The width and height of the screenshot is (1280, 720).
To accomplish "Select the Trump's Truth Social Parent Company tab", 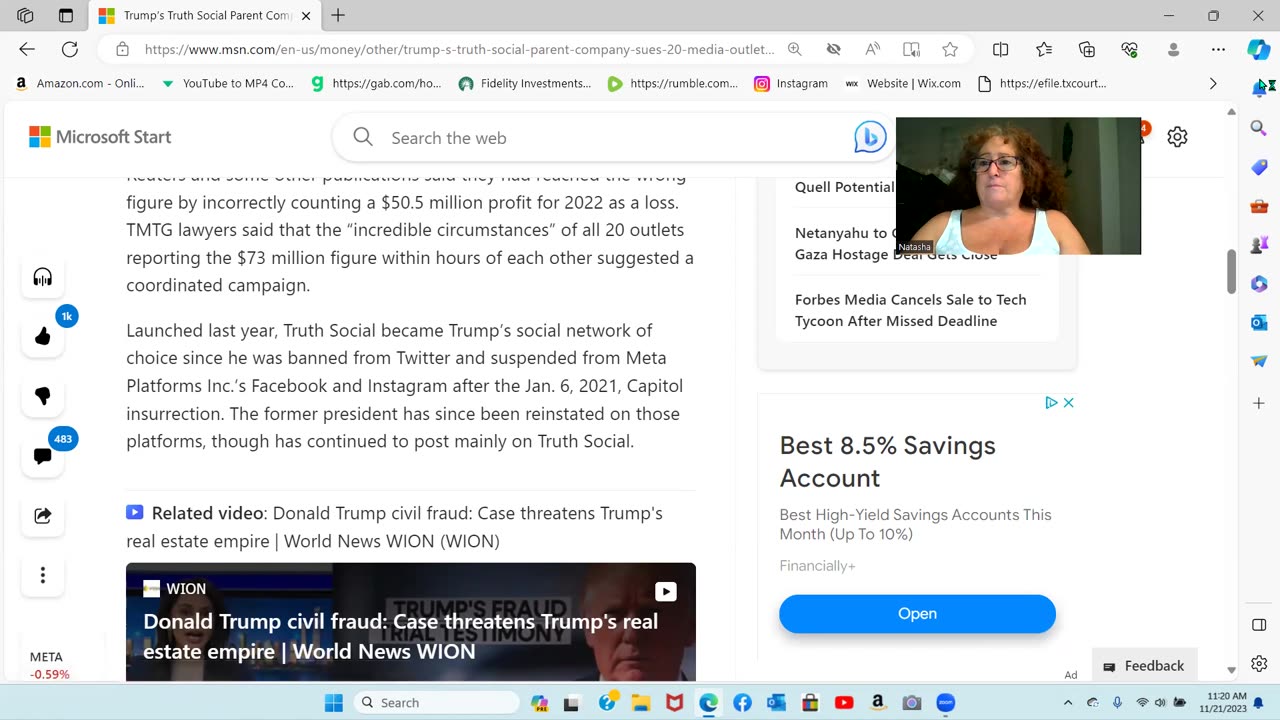I will [205, 16].
